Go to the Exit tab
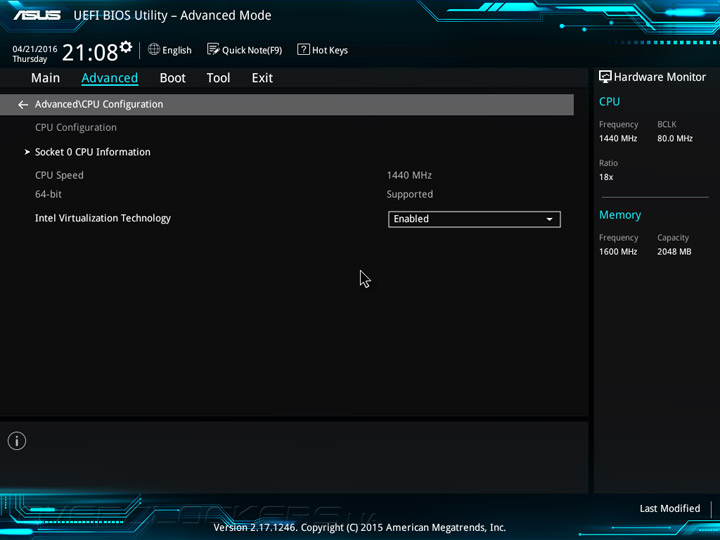 [262, 78]
